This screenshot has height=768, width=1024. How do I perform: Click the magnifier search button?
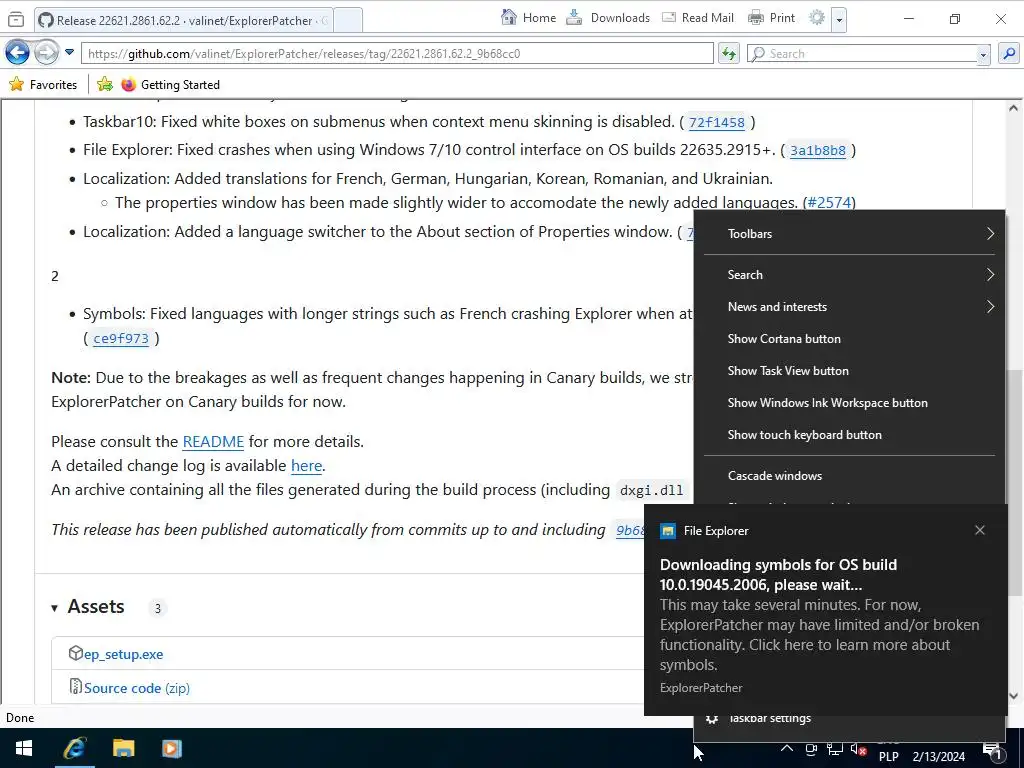1009,54
